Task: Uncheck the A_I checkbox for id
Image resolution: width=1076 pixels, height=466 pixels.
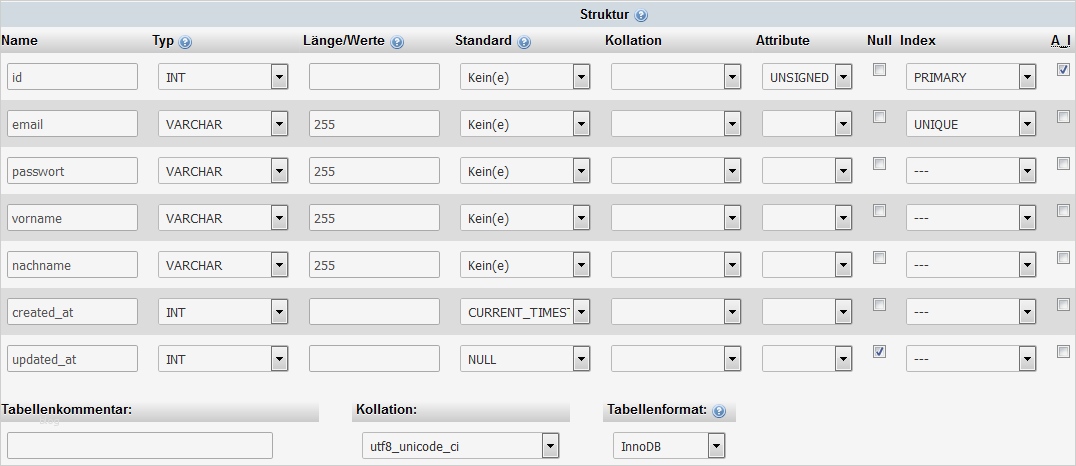Action: click(x=1063, y=70)
